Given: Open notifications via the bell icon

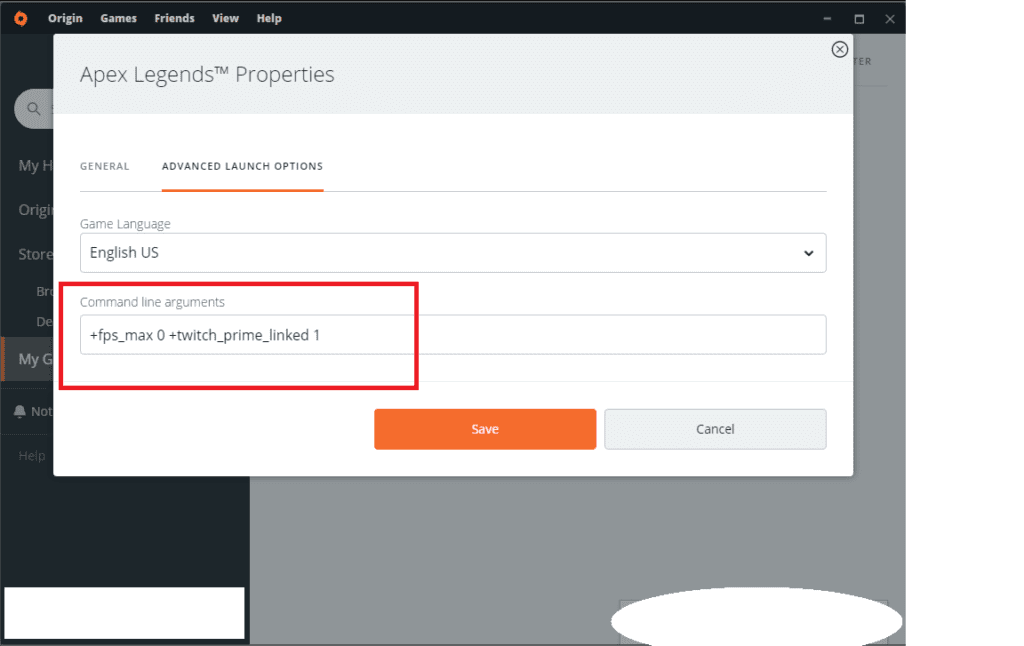Looking at the screenshot, I should pos(19,411).
